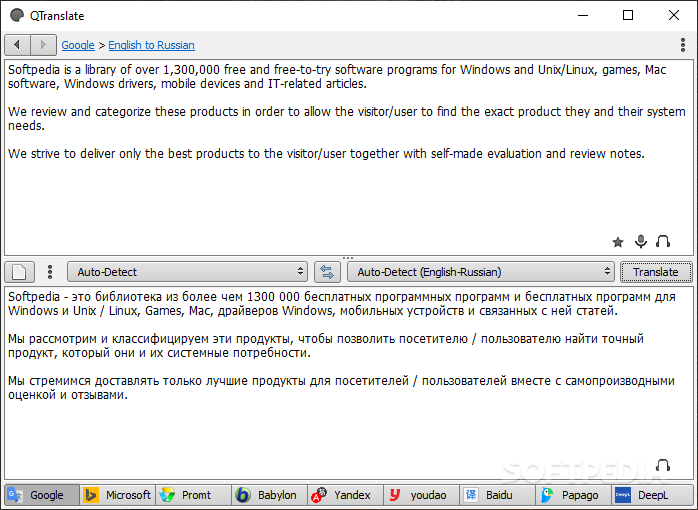
Task: Select the Google translation service tab
Action: [42, 495]
